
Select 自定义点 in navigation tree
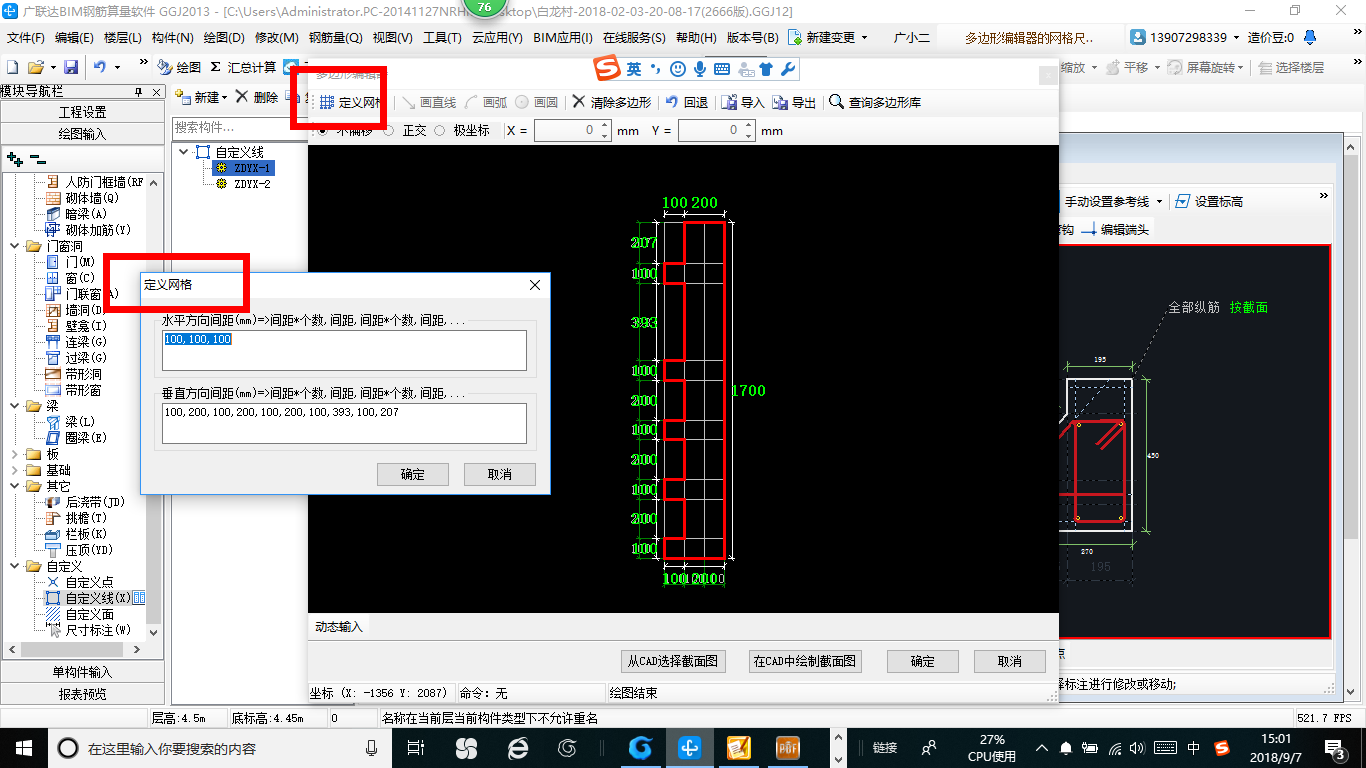coord(89,582)
